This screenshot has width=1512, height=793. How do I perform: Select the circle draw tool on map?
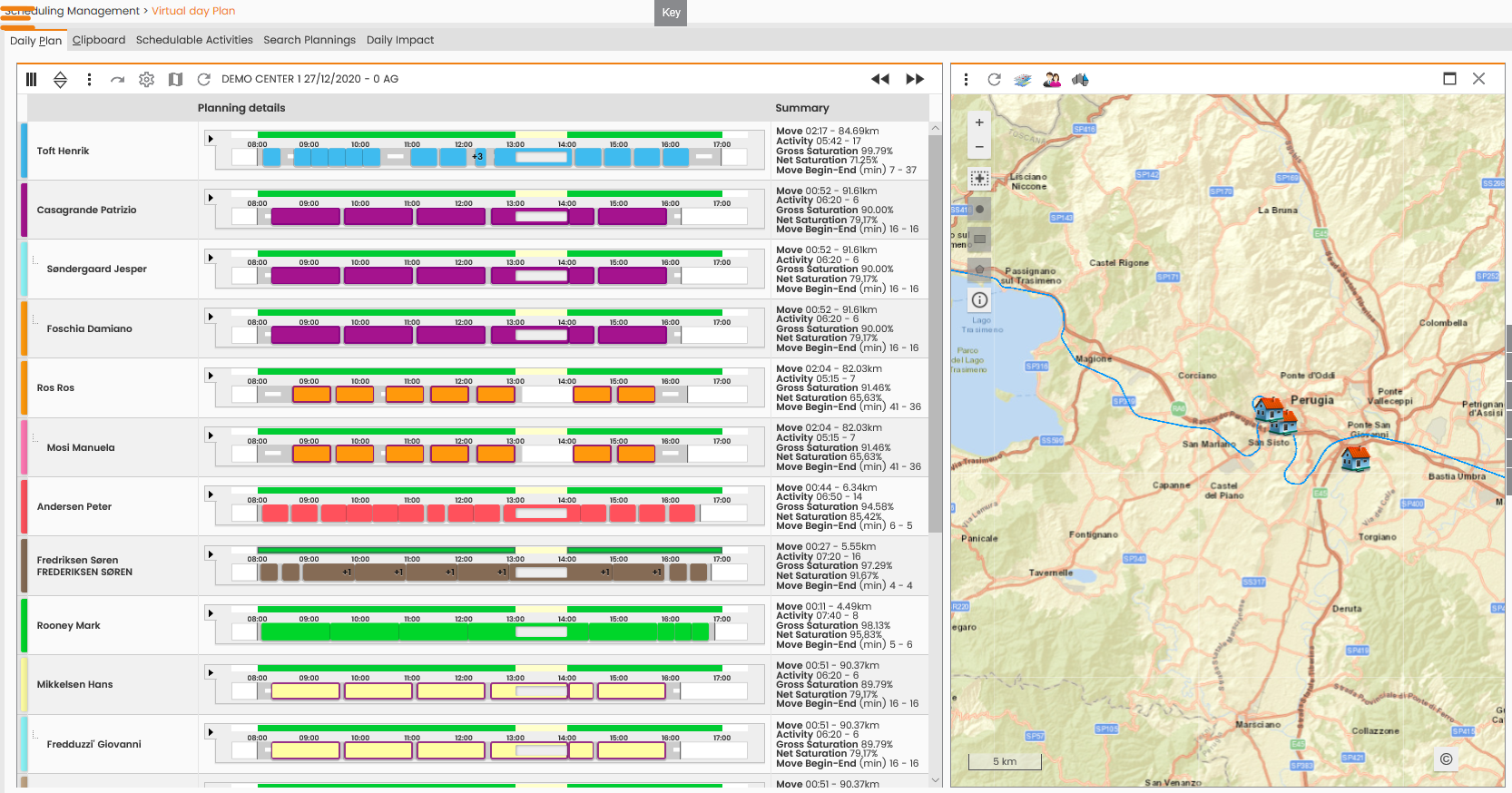coord(979,209)
